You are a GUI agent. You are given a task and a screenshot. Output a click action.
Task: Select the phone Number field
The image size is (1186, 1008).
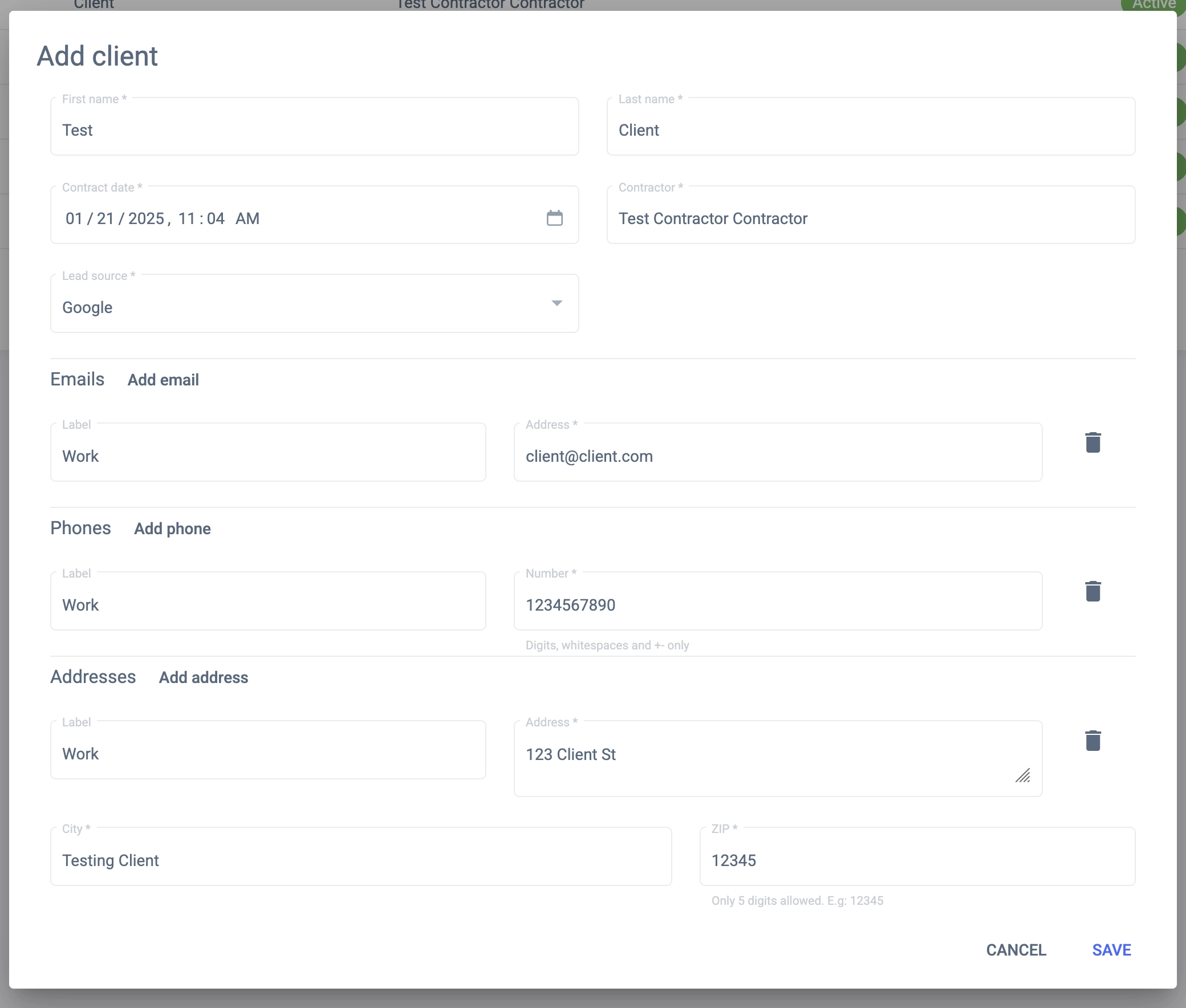(x=777, y=604)
